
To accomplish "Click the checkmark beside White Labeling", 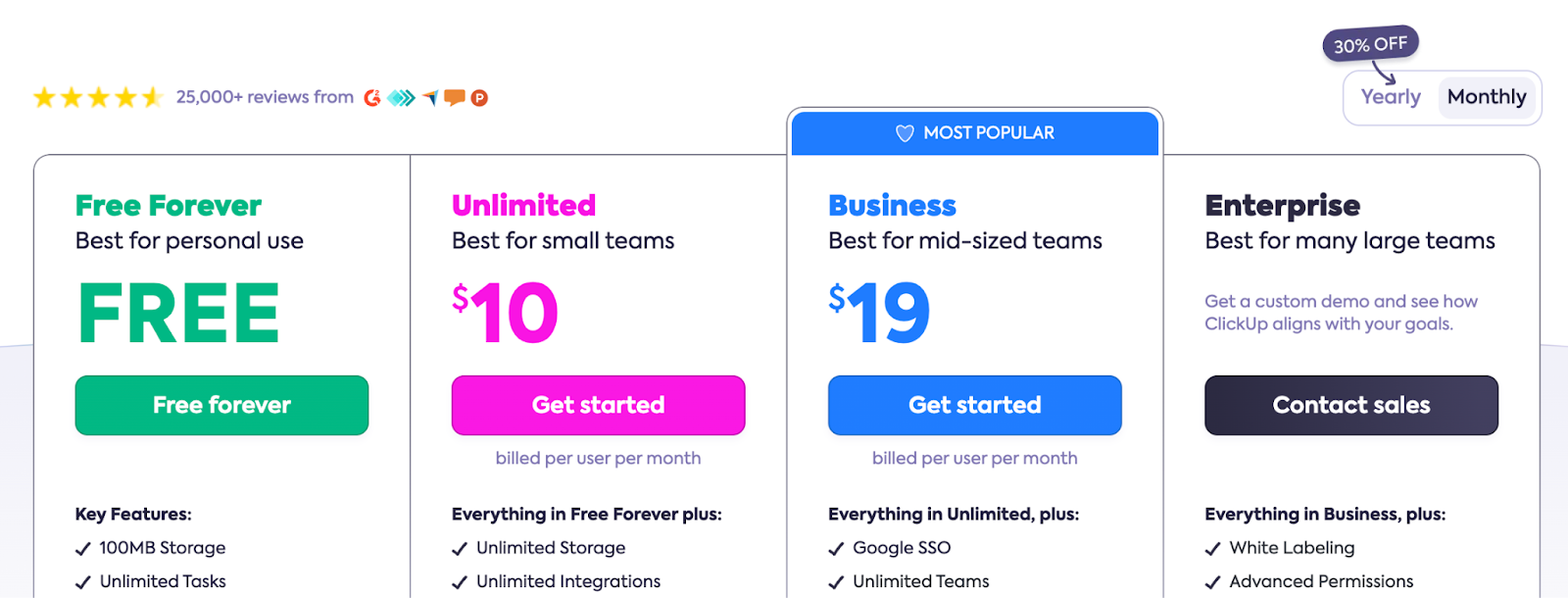I will coord(1212,549).
